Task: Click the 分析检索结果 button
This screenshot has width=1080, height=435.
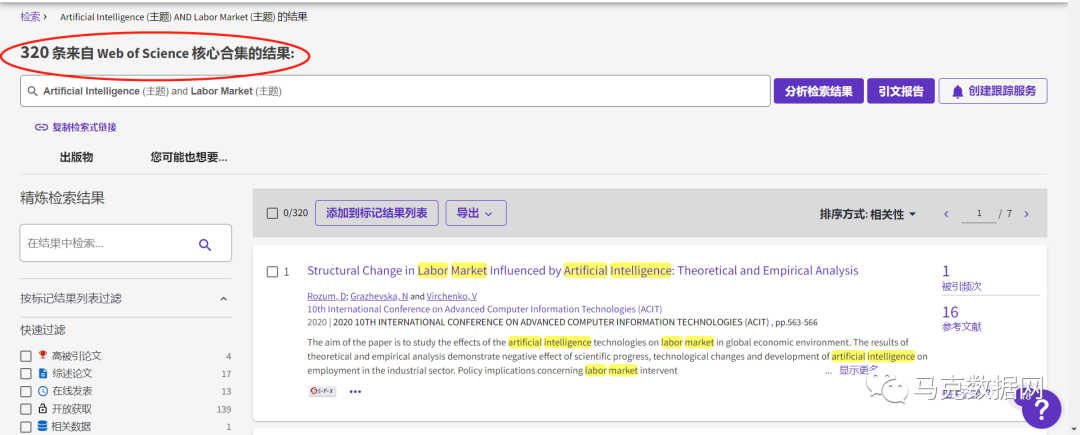Action: (818, 91)
